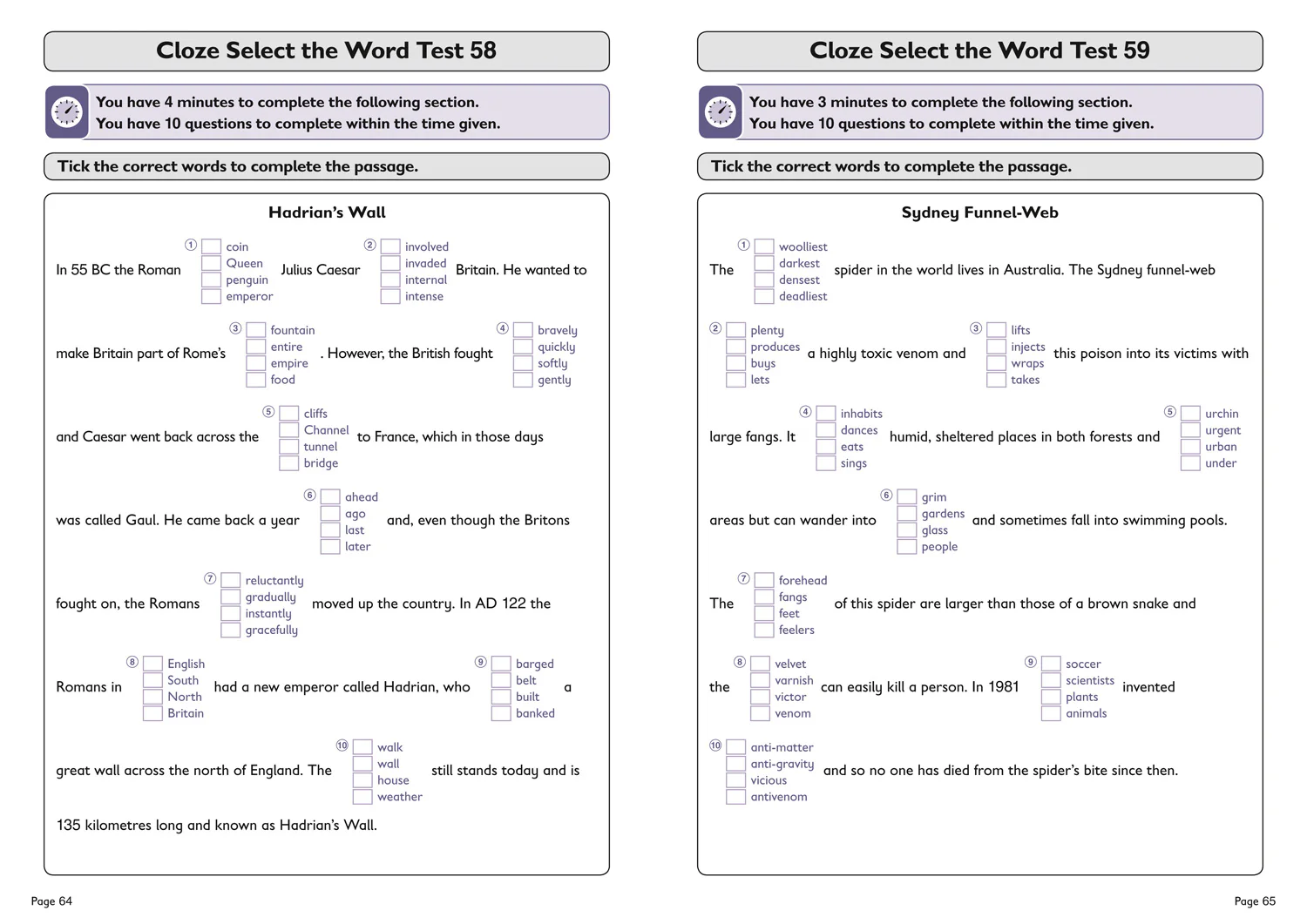
Task: Tick the 'feelers' checkbox
Action: pos(764,631)
